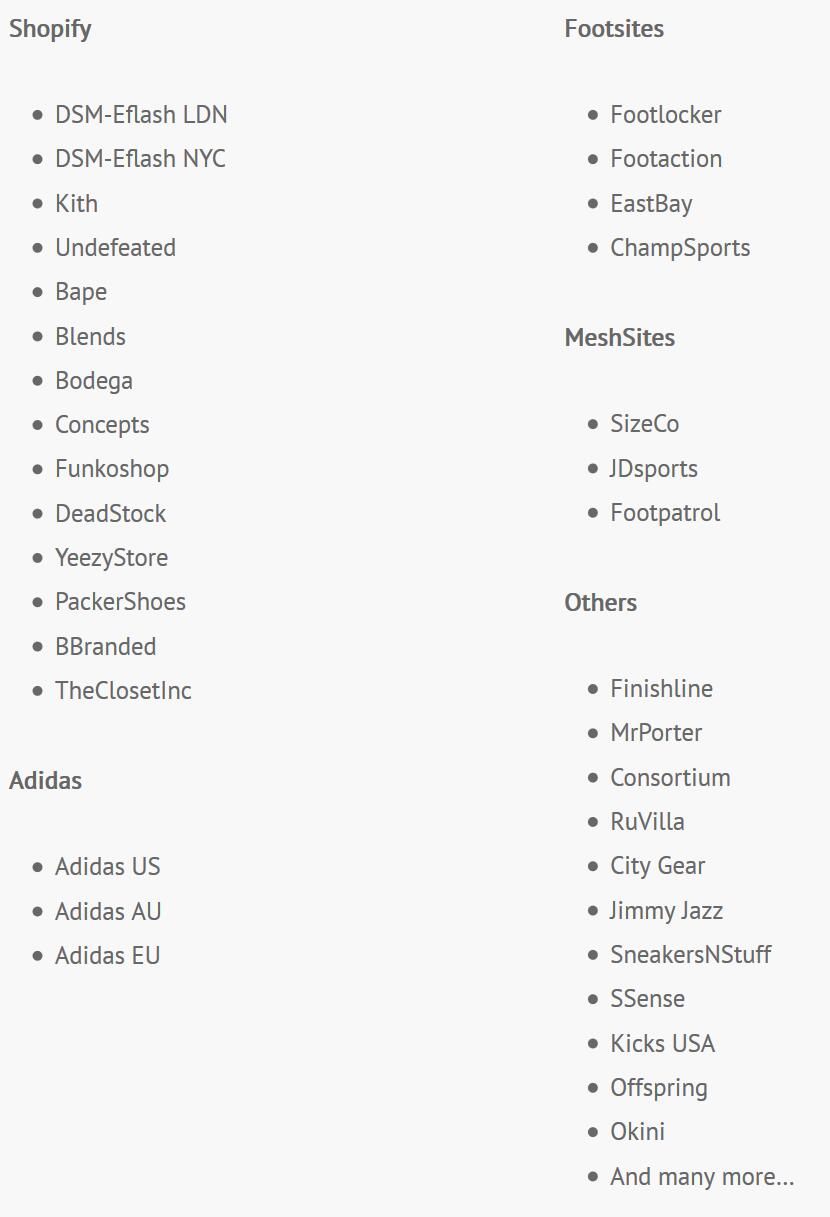
Task: Click the Funkoshop list item
Action: point(112,469)
